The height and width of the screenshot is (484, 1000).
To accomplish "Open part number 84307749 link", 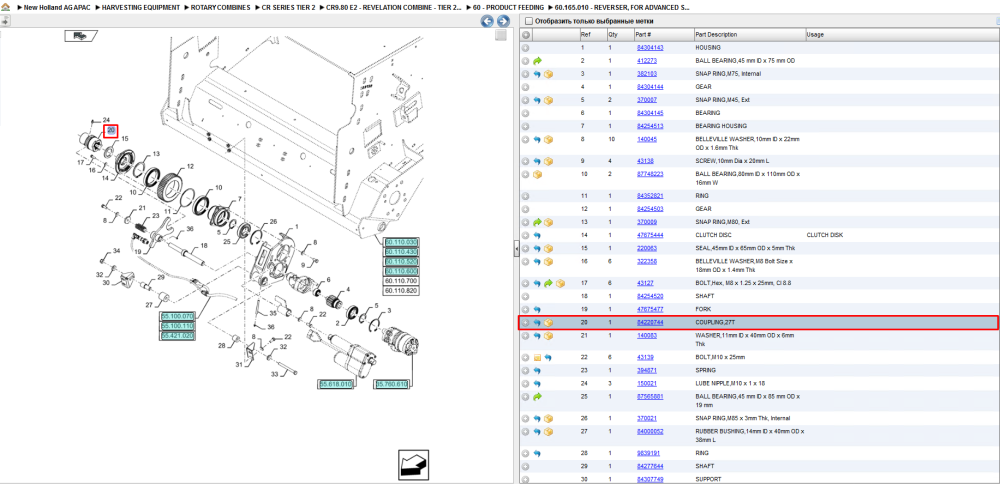I will coord(650,480).
